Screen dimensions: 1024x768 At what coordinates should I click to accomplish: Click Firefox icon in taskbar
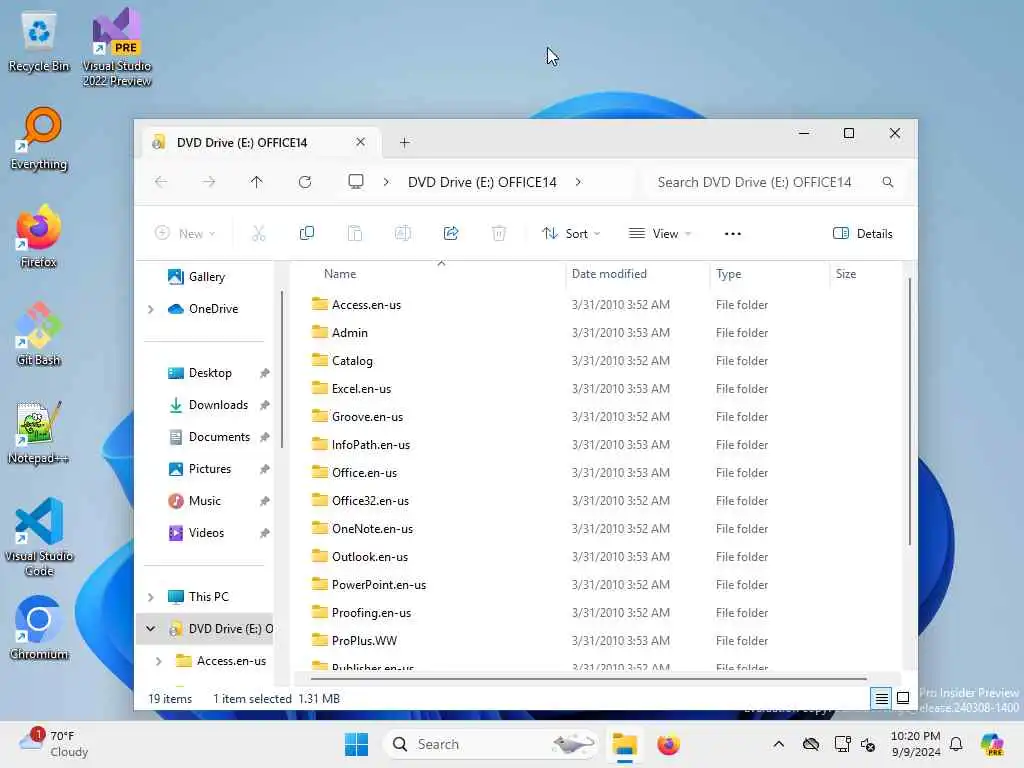[669, 744]
